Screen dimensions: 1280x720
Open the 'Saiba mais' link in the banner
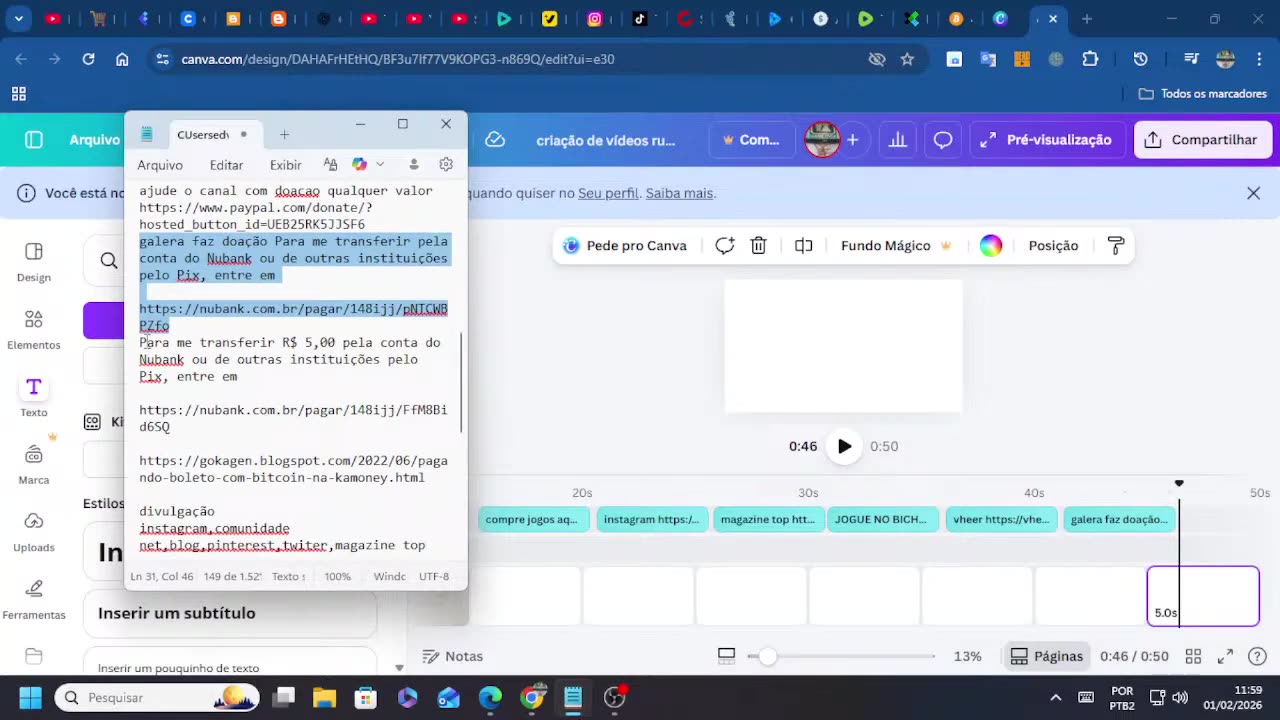(679, 193)
